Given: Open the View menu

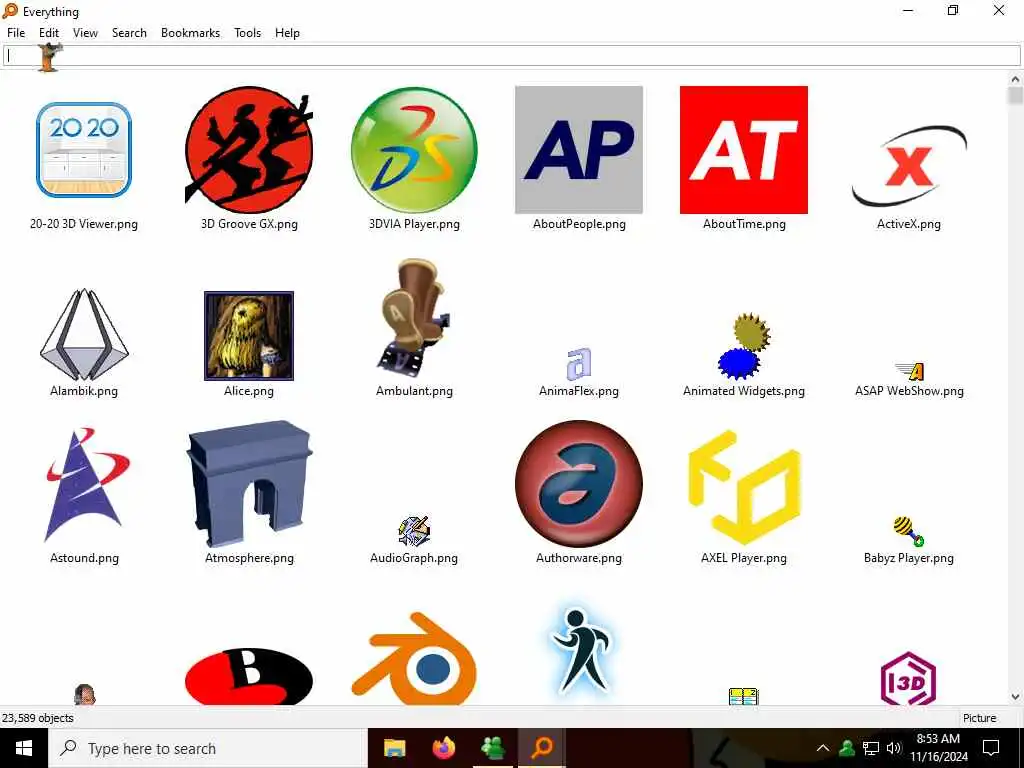Looking at the screenshot, I should tap(85, 33).
